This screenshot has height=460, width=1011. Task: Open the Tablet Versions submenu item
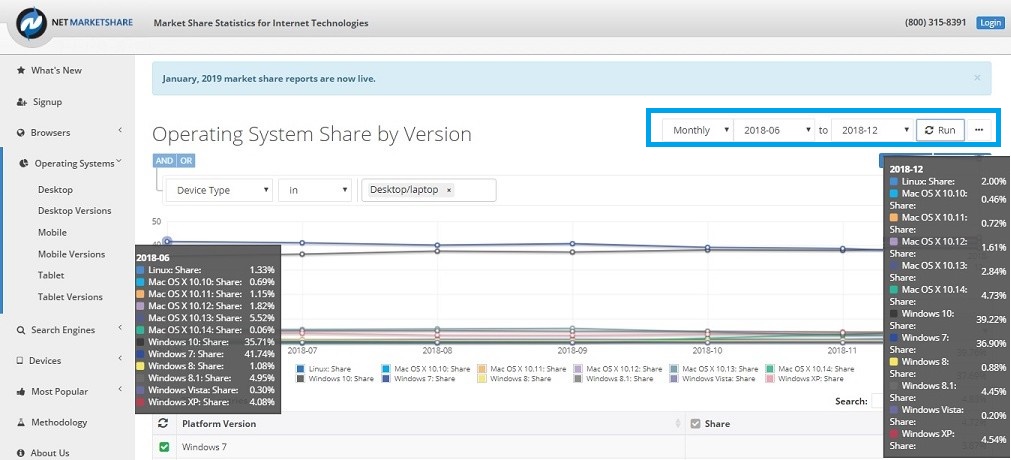(70, 297)
